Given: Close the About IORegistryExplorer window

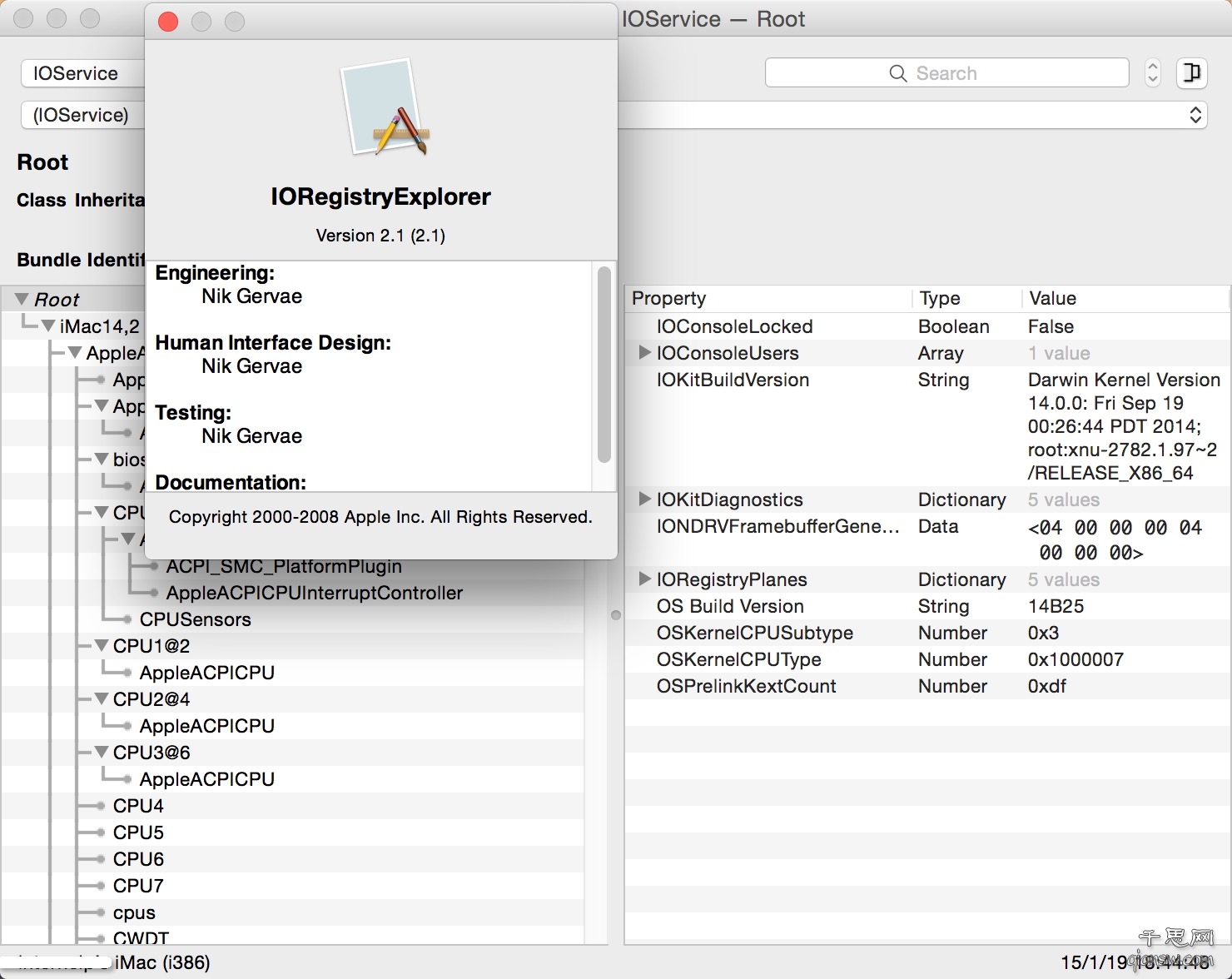Looking at the screenshot, I should 168,22.
